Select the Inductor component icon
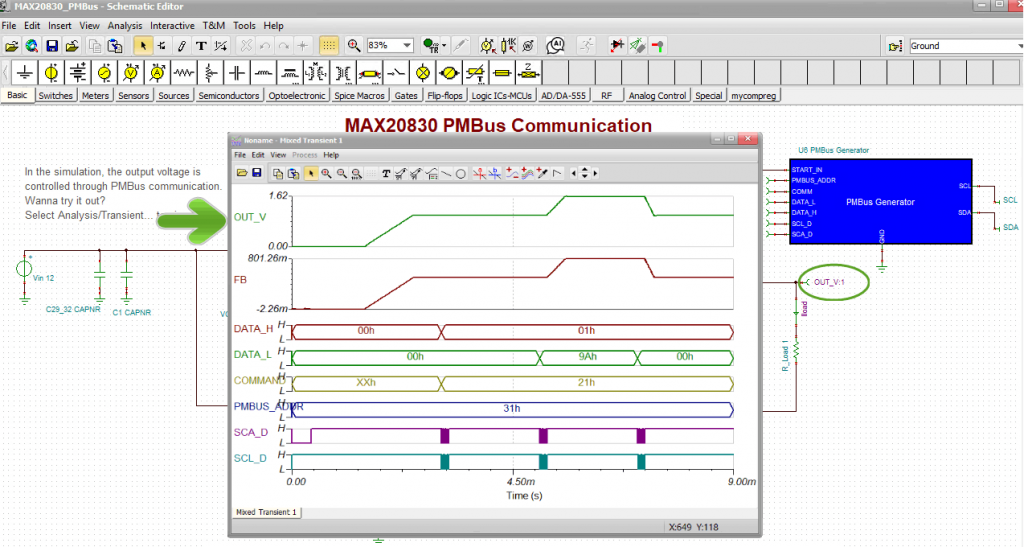The image size is (1024, 547). (263, 73)
